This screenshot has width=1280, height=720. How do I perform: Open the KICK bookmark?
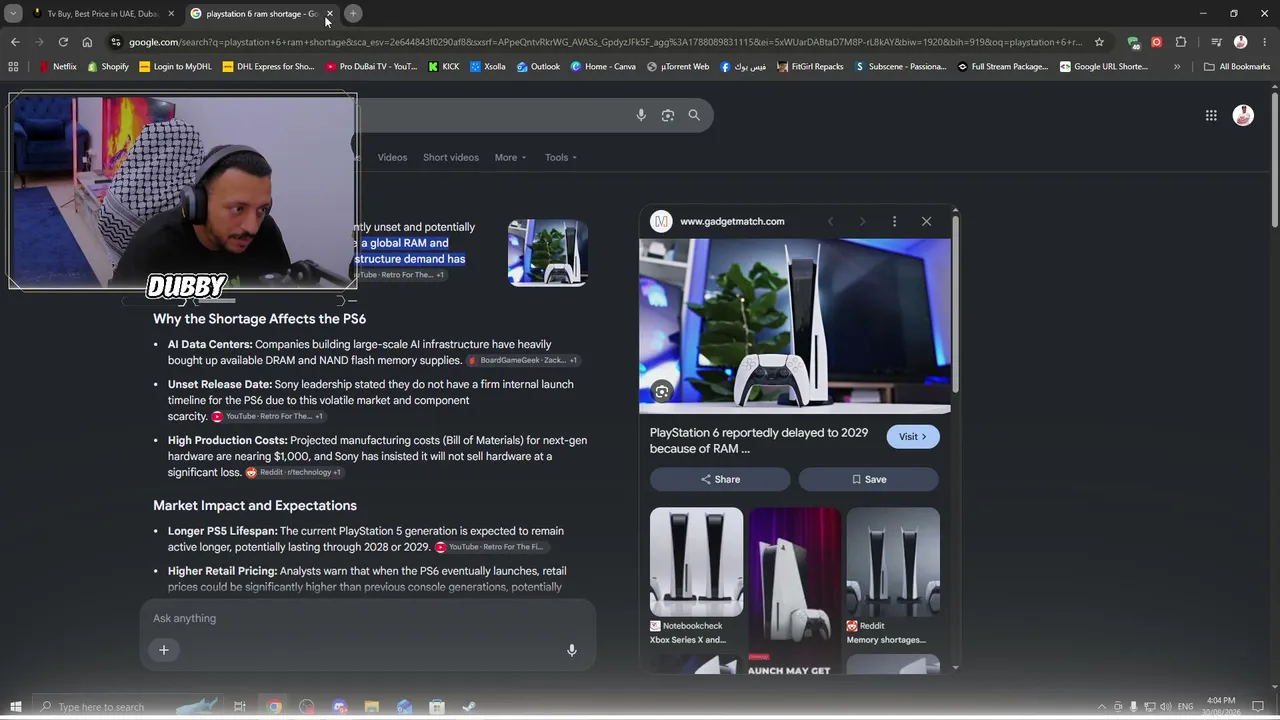(x=444, y=67)
